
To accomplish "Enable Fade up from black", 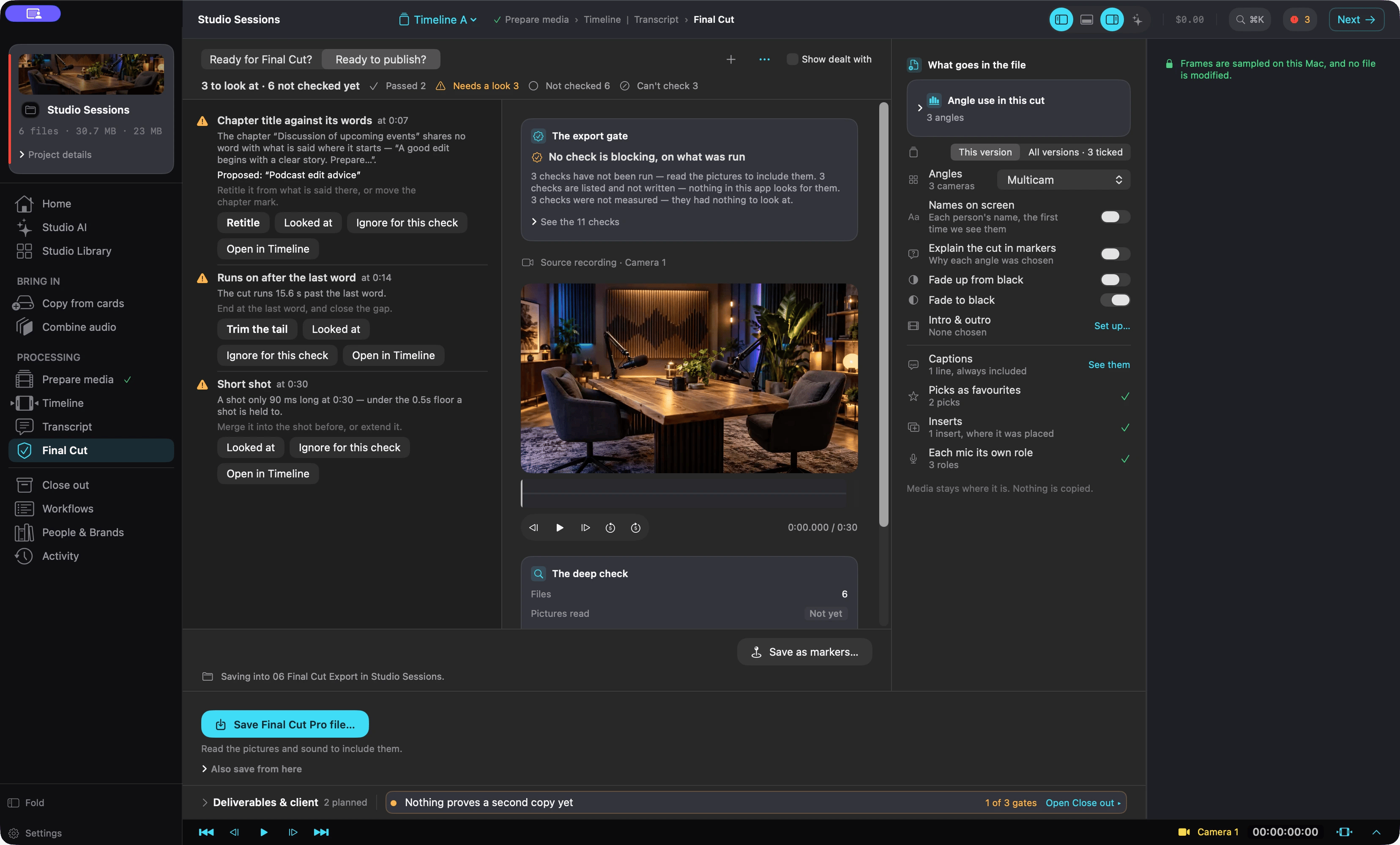I will coord(1115,279).
